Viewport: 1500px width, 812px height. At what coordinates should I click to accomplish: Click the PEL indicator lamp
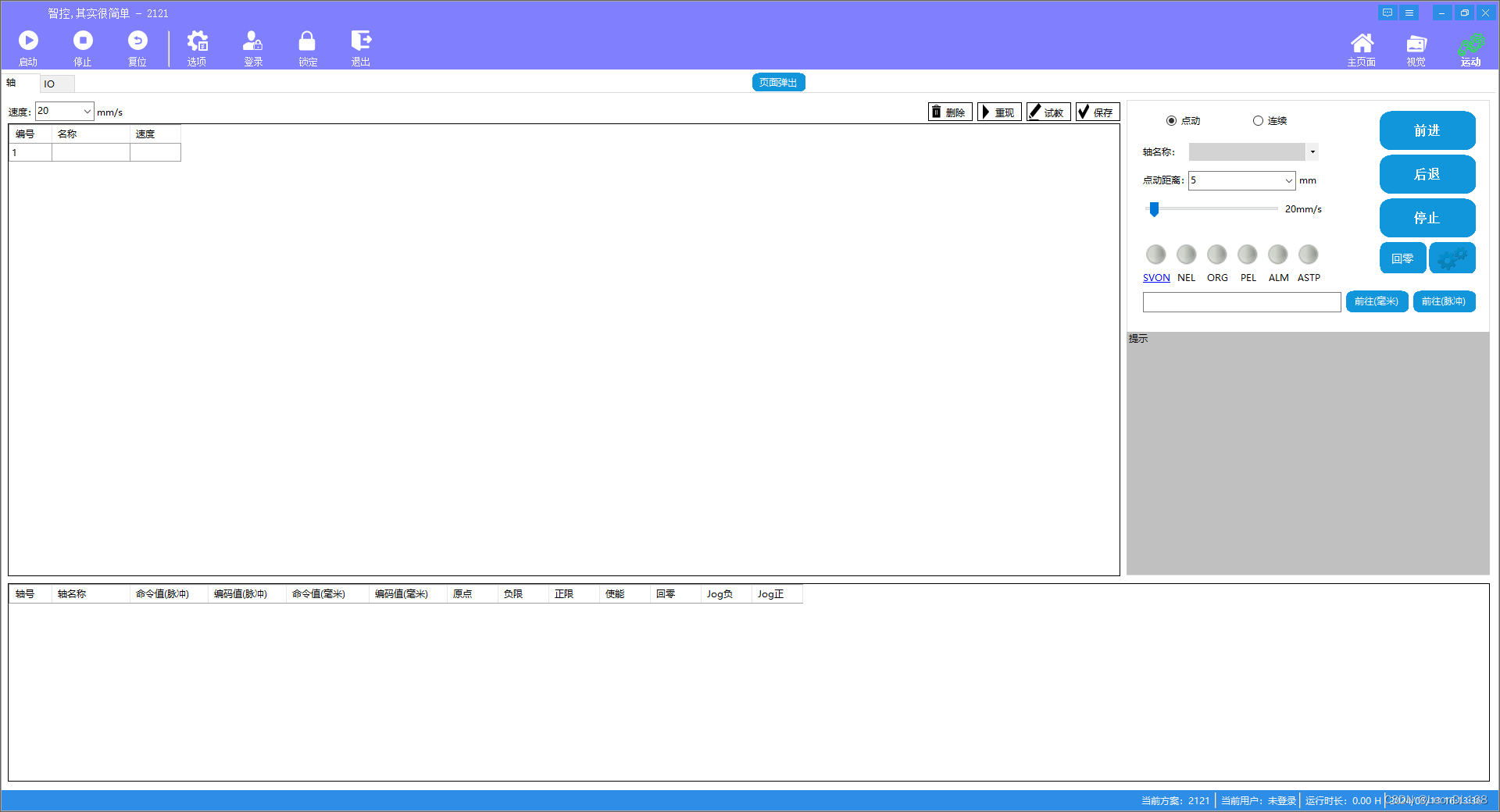[1248, 255]
